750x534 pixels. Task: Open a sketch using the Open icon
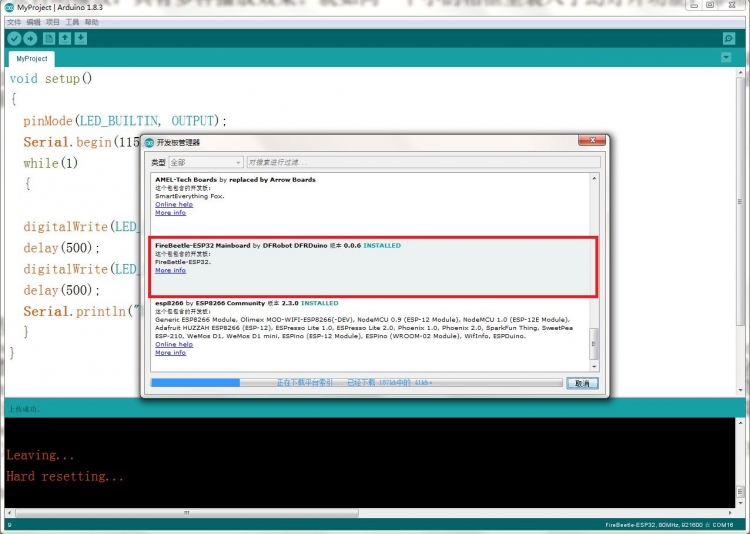click(x=65, y=39)
